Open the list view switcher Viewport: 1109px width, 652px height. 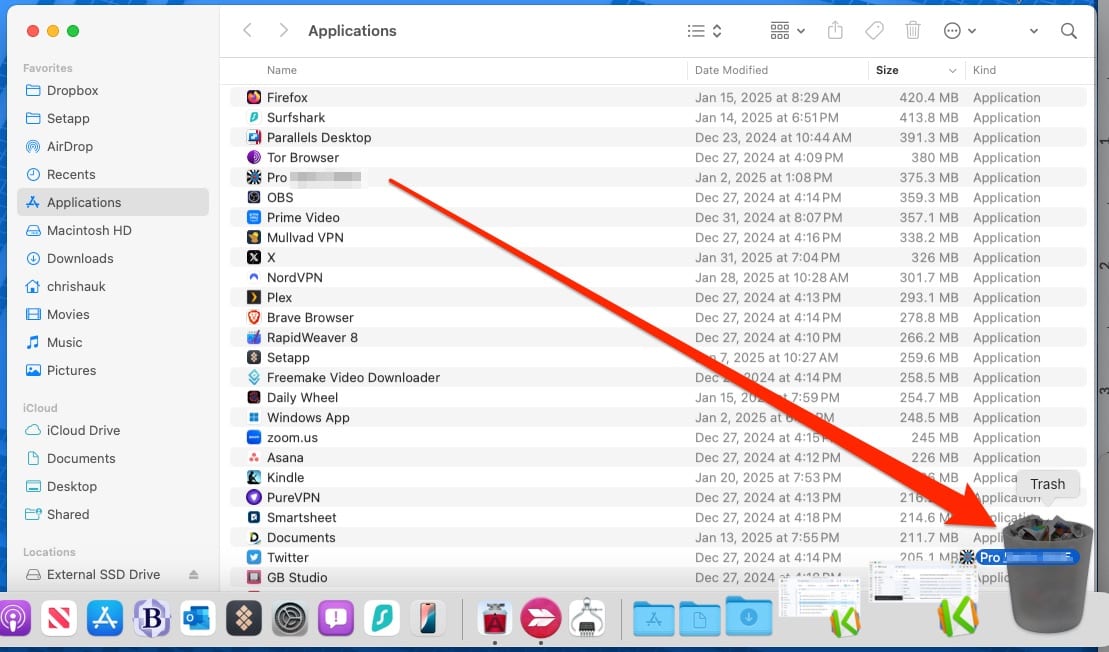coord(704,31)
